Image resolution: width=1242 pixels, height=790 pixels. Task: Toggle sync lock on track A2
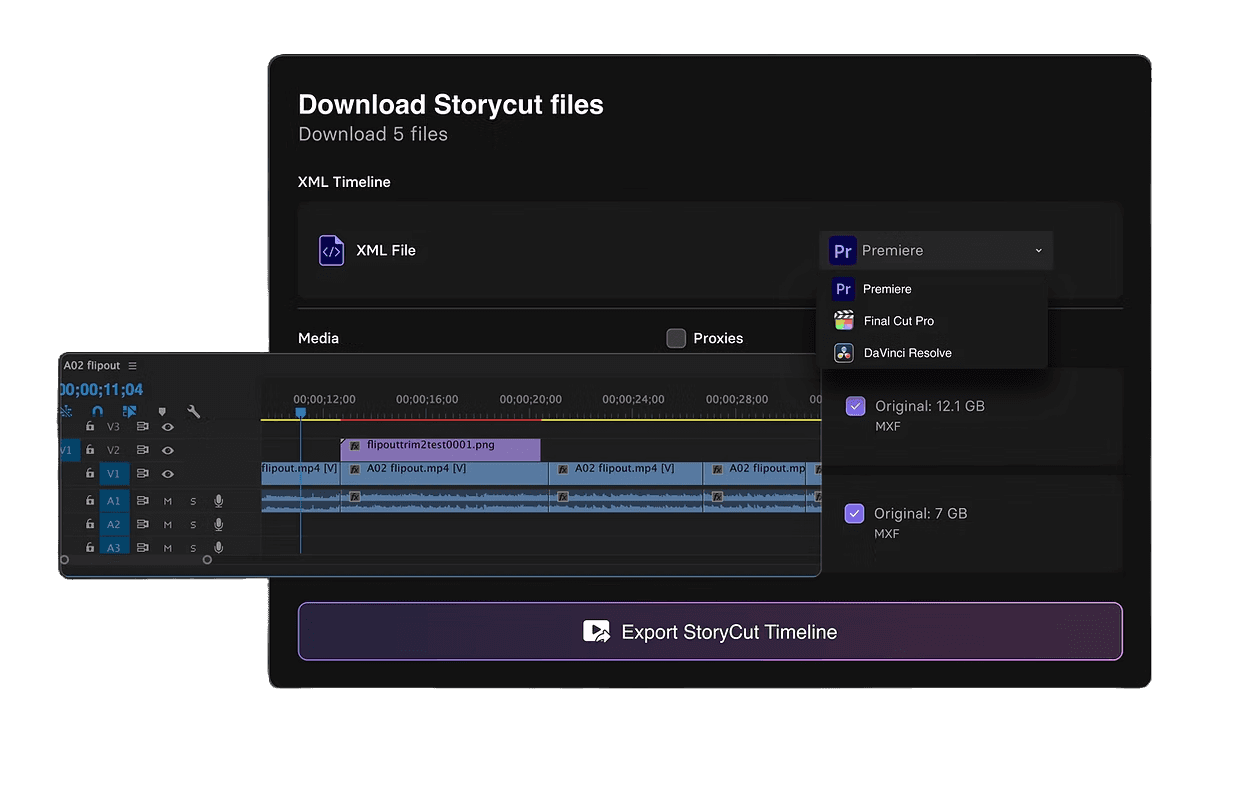click(x=143, y=524)
